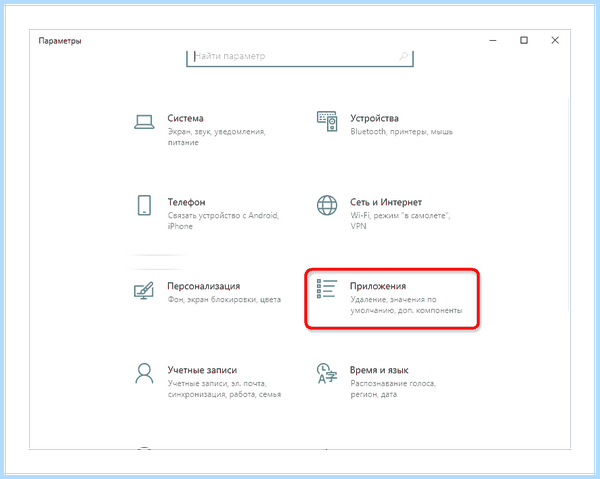Open Телефон settings category title
The image size is (600, 479).
(186, 202)
